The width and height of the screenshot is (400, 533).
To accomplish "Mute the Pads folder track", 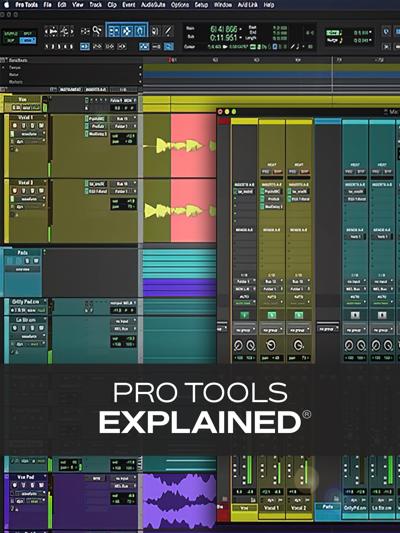I will pos(36,261).
